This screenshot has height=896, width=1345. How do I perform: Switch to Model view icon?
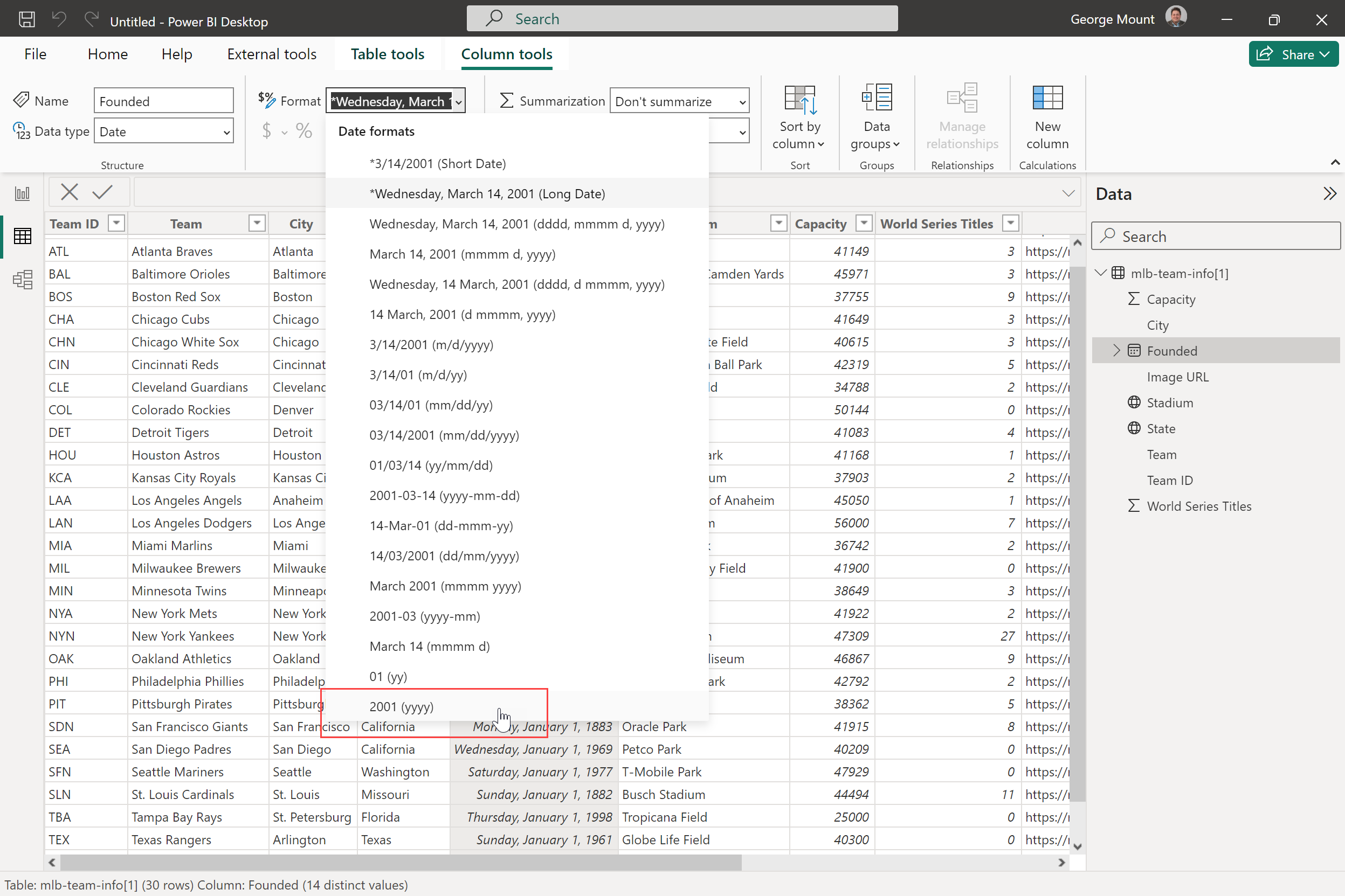coord(22,280)
